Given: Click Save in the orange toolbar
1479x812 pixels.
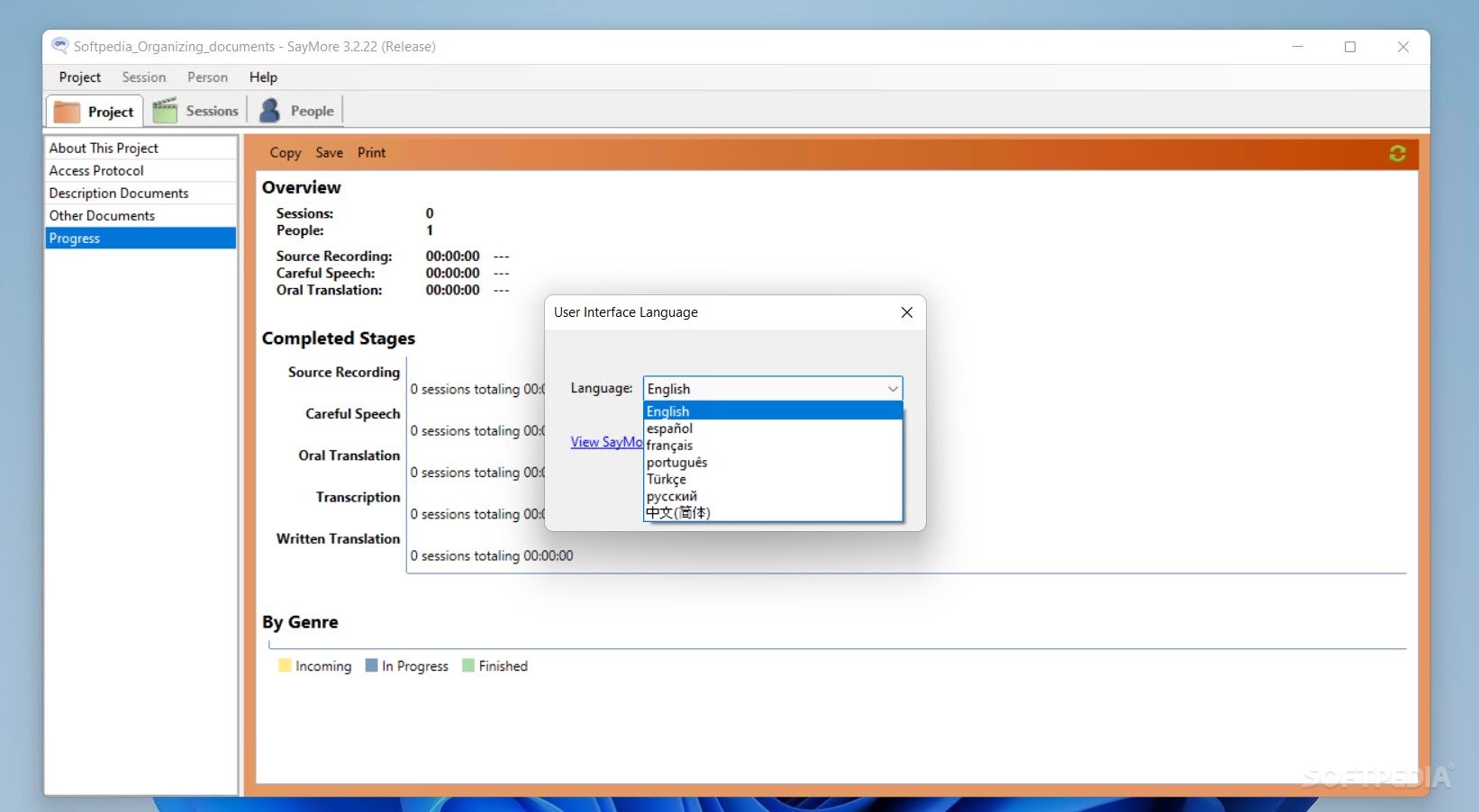Looking at the screenshot, I should pos(329,153).
